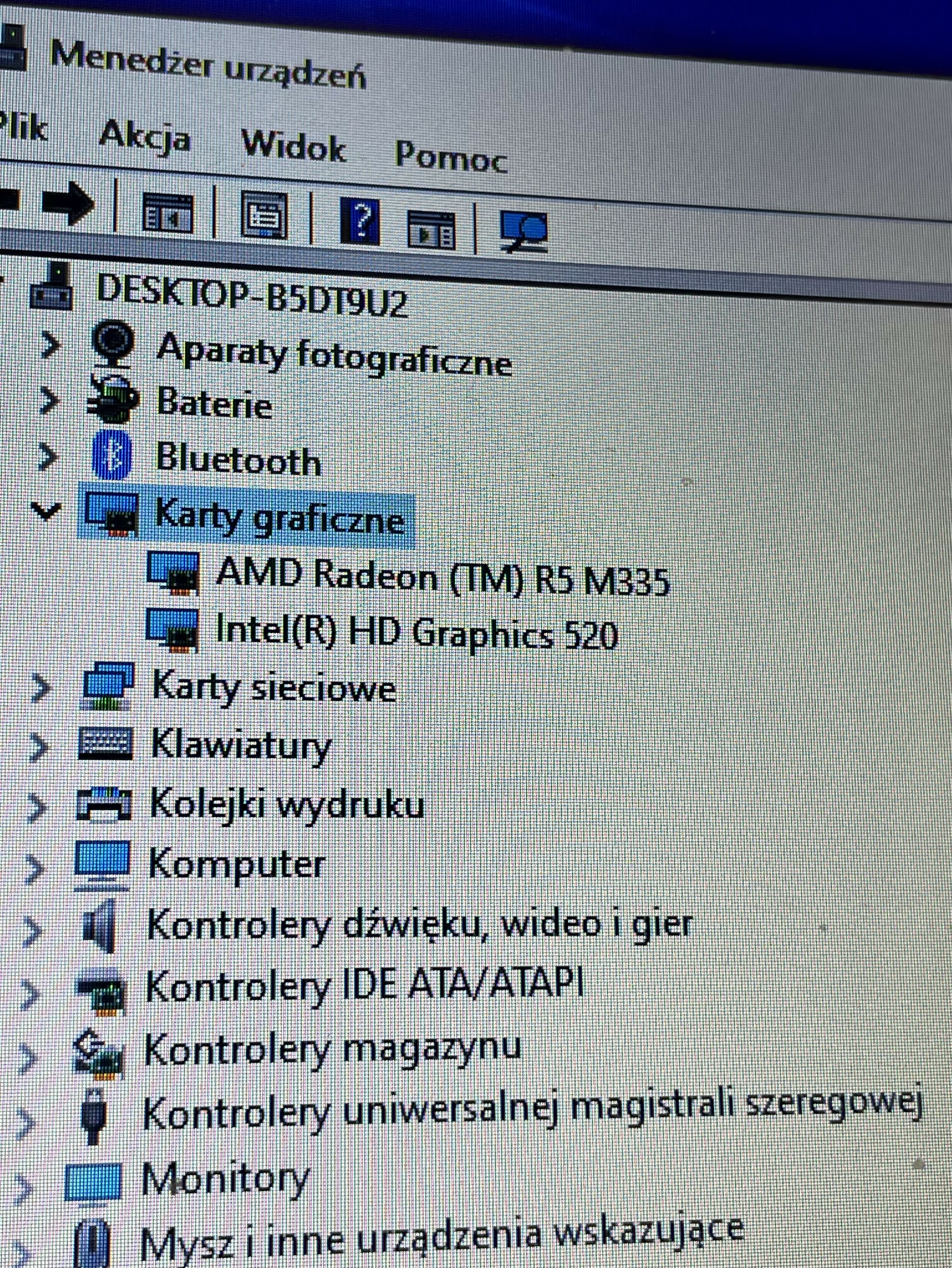
Task: Select Intel(R) HD Graphics 520 device
Action: point(417,633)
